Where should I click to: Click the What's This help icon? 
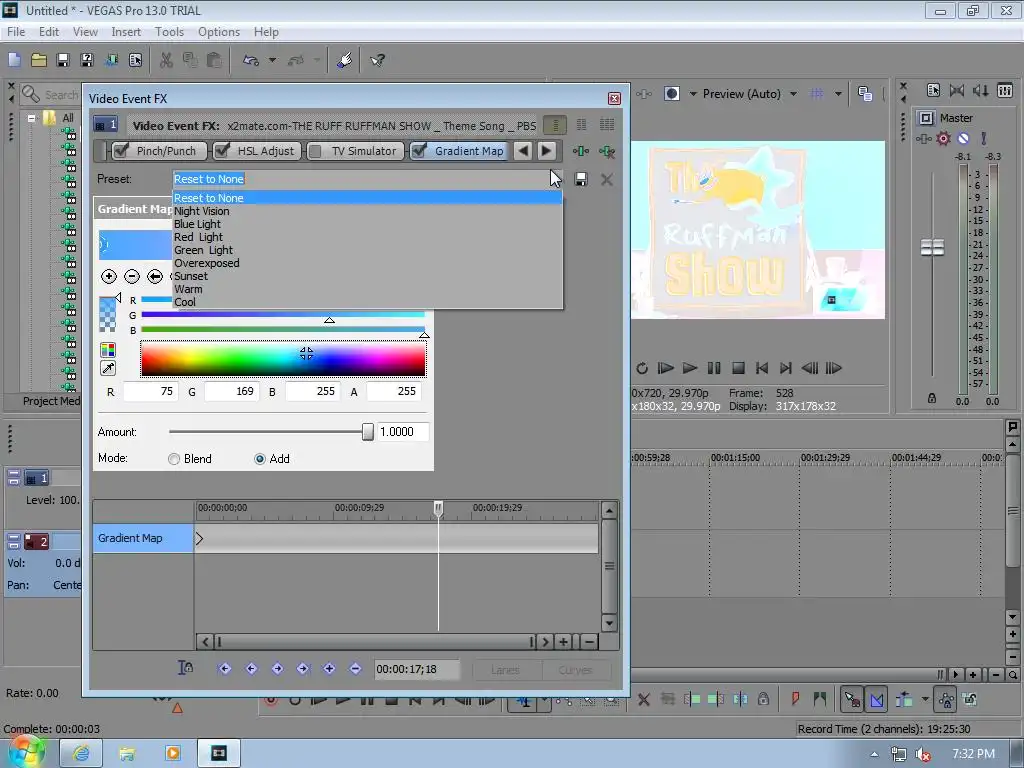click(x=377, y=60)
